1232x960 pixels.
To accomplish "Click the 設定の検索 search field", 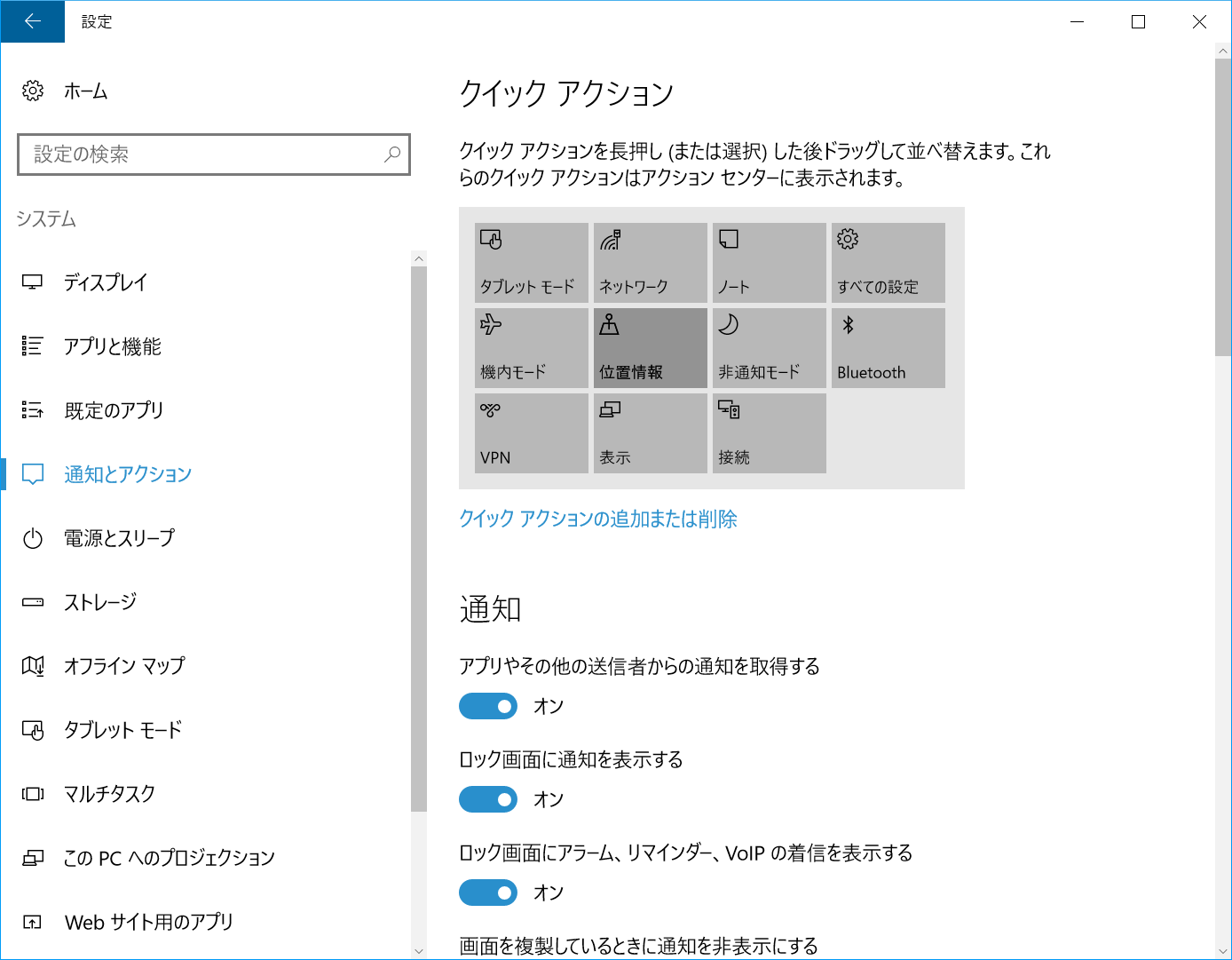I will coord(213,155).
